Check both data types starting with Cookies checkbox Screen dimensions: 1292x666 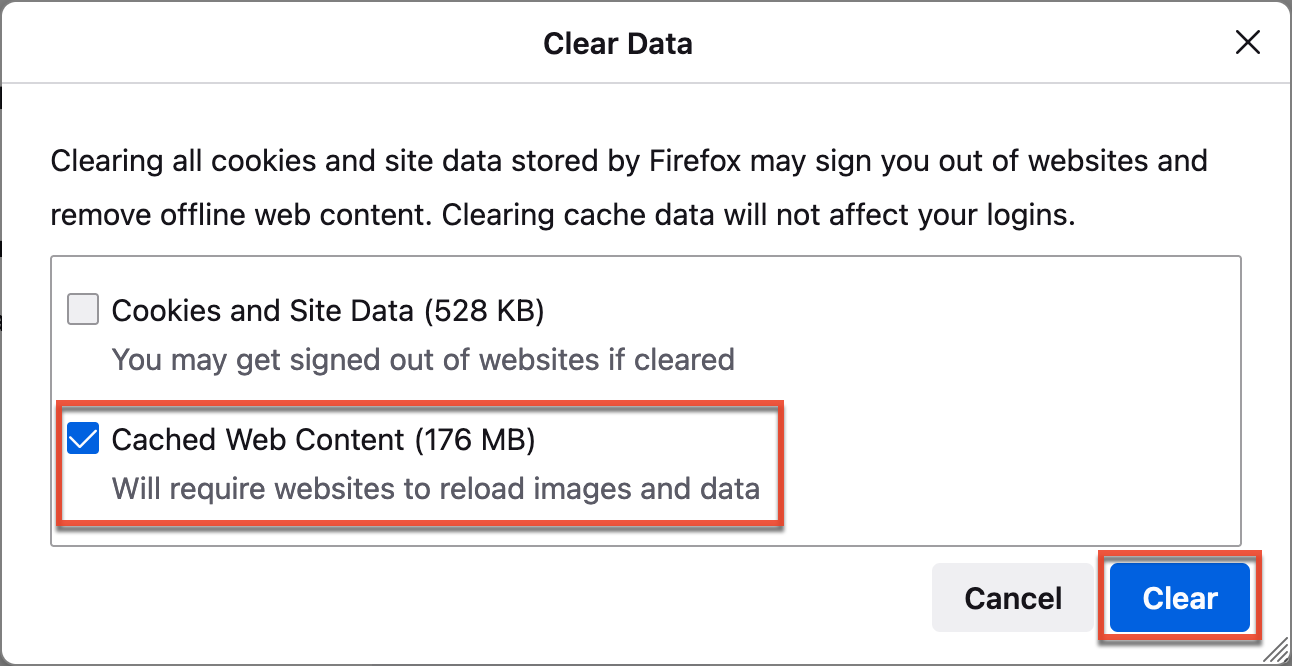[82, 309]
